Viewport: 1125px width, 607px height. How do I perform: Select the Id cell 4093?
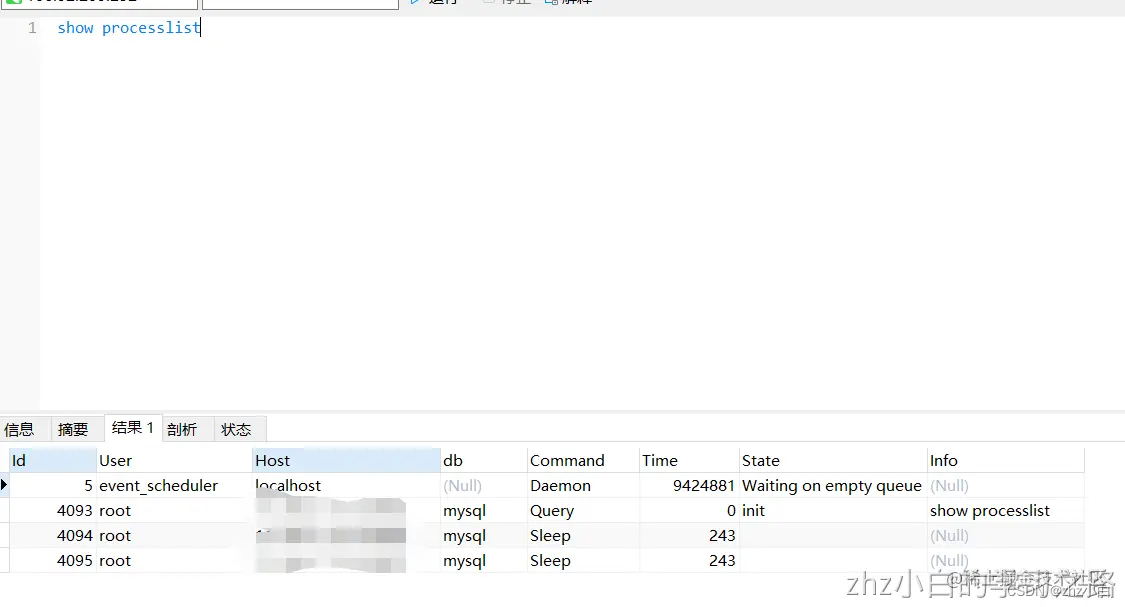pyautogui.click(x=52, y=510)
